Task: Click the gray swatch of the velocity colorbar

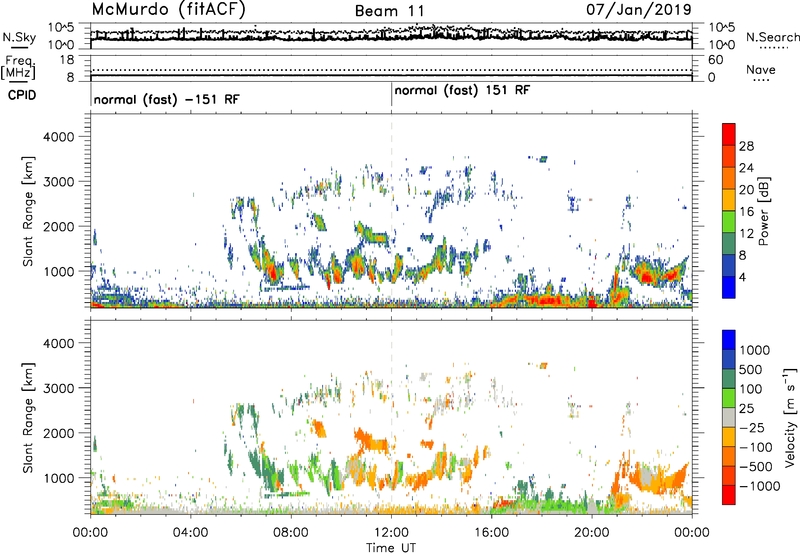Action: coord(729,418)
